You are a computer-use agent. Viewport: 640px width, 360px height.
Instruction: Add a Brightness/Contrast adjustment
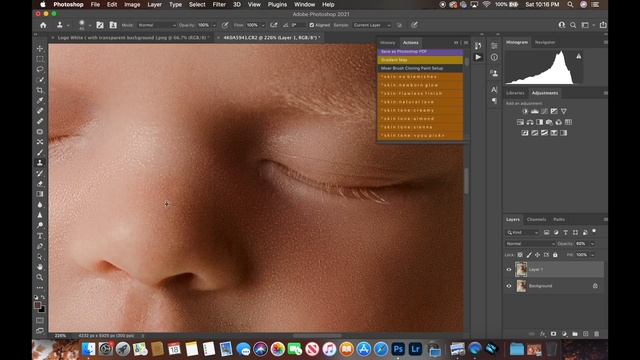pos(525,111)
